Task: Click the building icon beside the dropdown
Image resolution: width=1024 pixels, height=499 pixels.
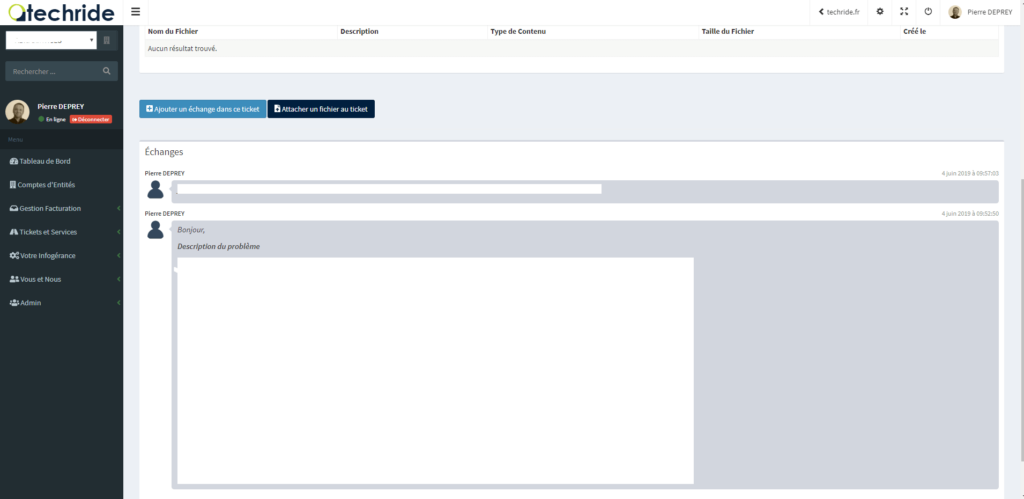Action: pos(109,41)
